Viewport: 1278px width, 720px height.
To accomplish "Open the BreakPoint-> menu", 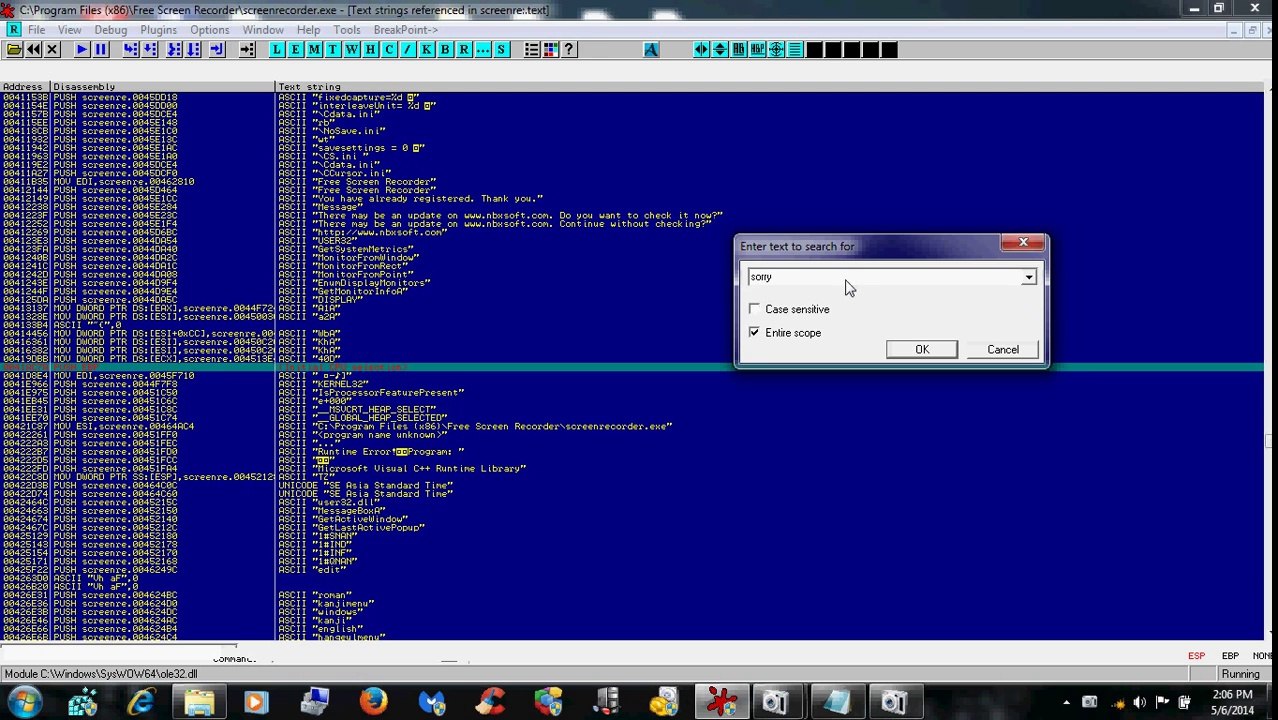I will [406, 30].
